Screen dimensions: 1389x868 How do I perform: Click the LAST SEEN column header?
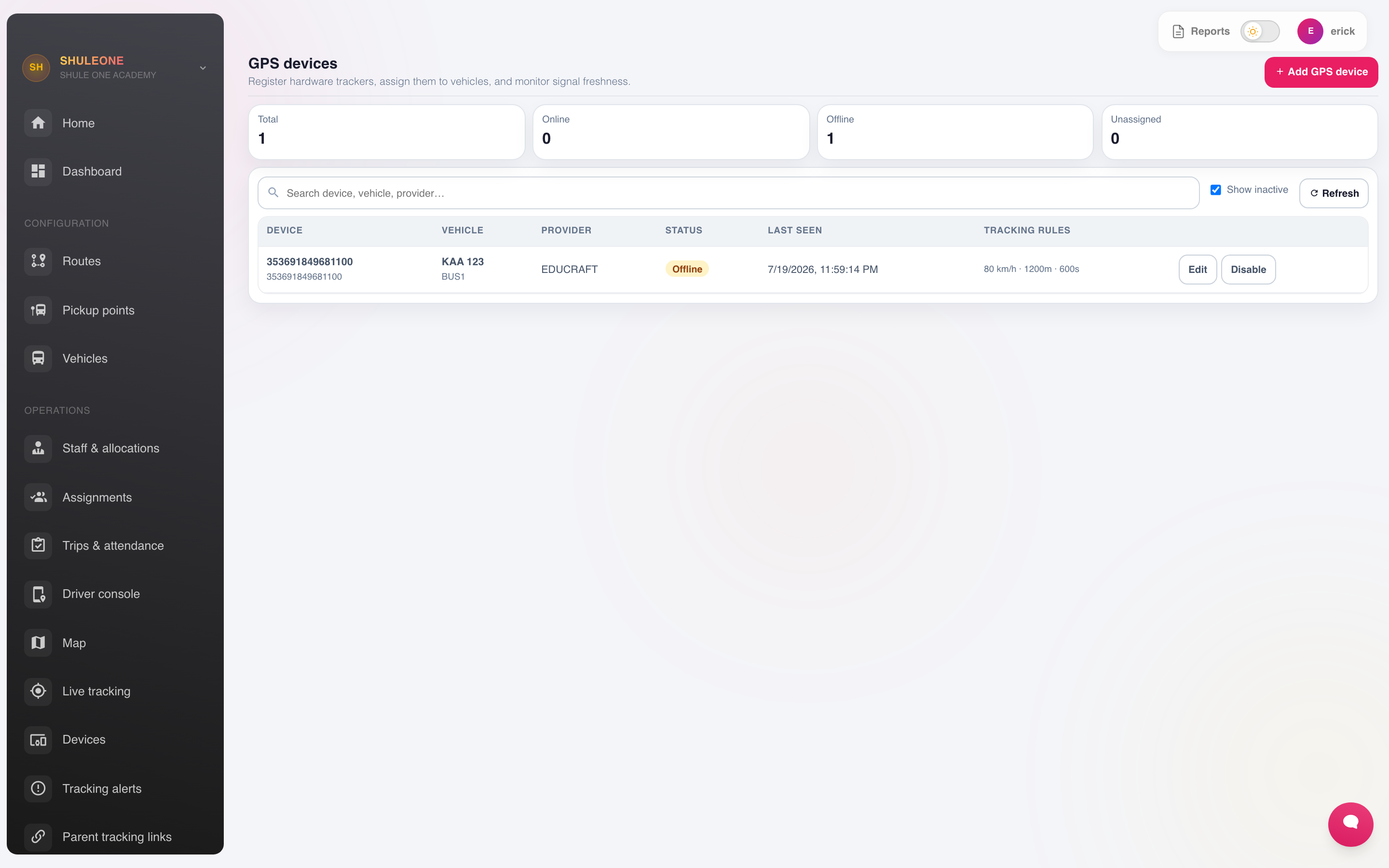click(x=794, y=230)
